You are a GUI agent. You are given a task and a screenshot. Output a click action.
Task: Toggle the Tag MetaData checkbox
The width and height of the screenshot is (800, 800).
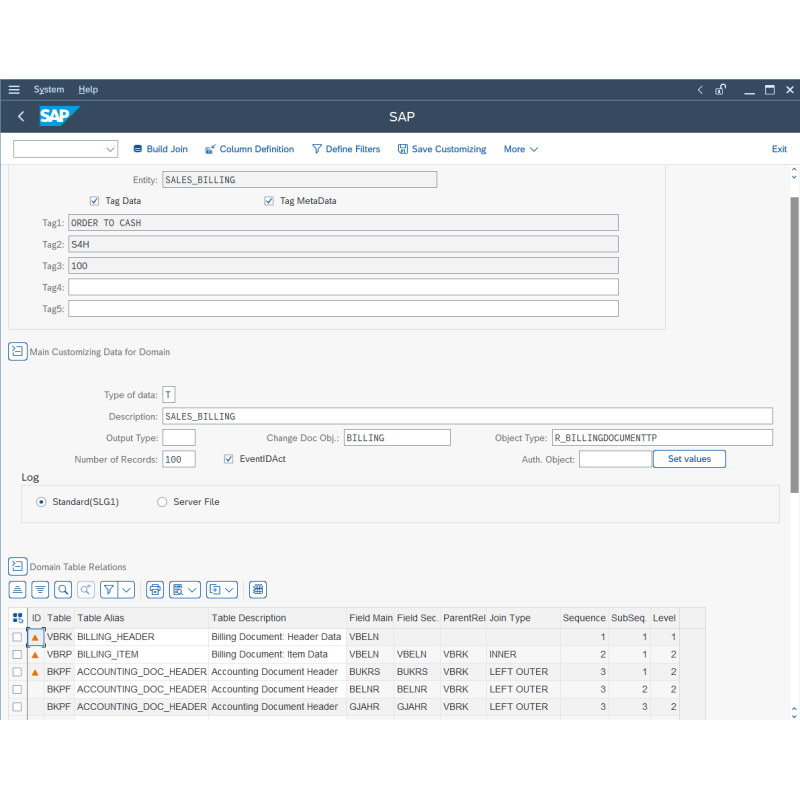point(269,201)
